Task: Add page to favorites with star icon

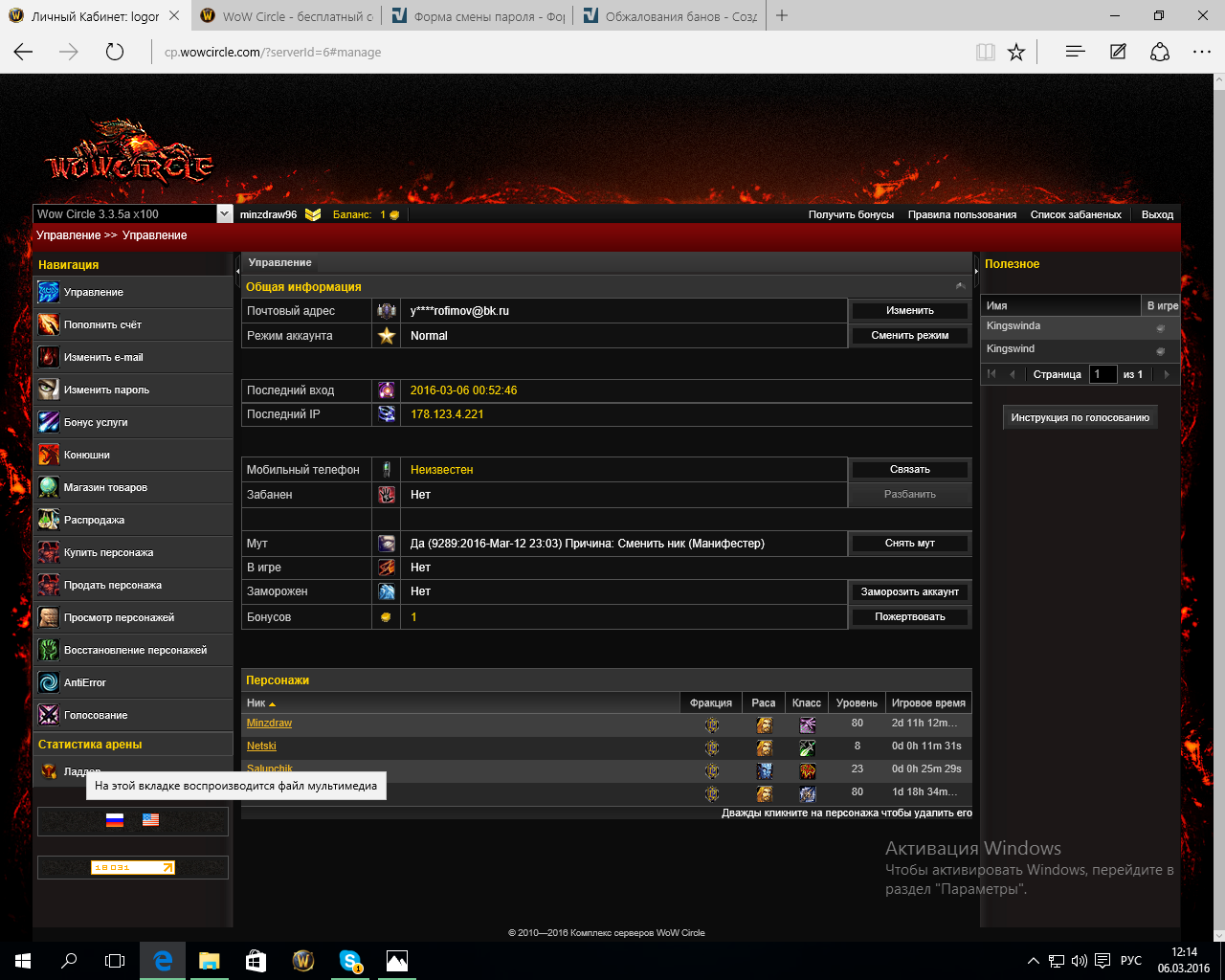Action: click(1016, 53)
